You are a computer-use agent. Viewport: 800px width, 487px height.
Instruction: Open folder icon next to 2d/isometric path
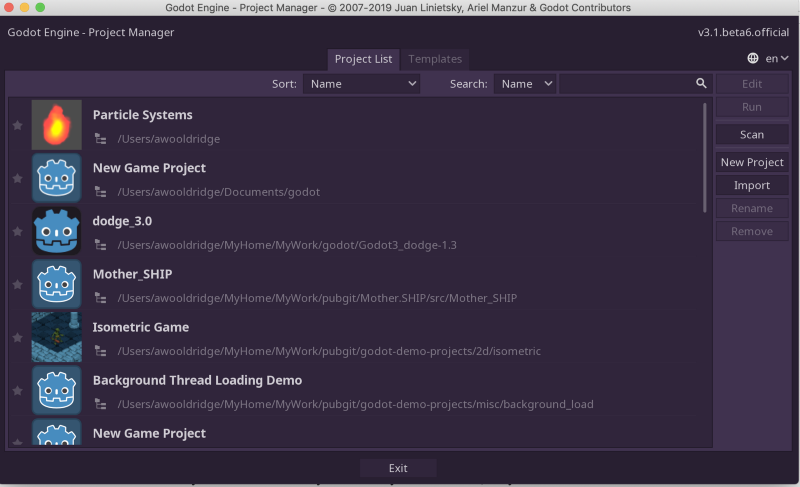(101, 351)
